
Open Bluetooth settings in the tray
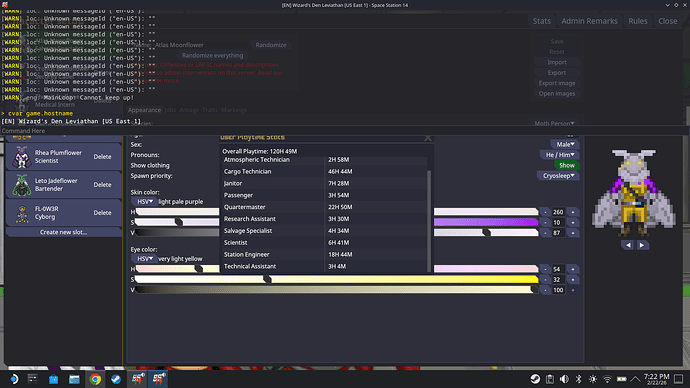coord(579,379)
